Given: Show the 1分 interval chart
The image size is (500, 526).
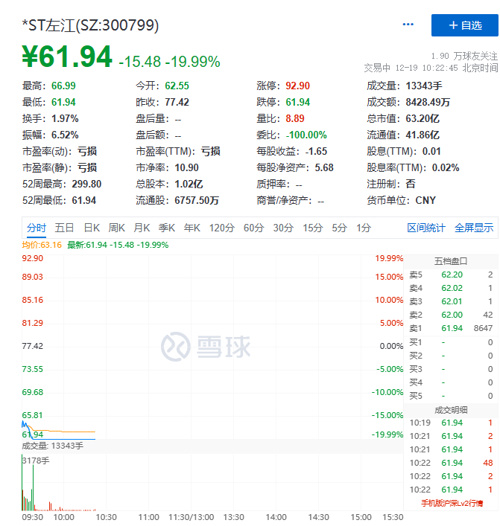Looking at the screenshot, I should (363, 228).
